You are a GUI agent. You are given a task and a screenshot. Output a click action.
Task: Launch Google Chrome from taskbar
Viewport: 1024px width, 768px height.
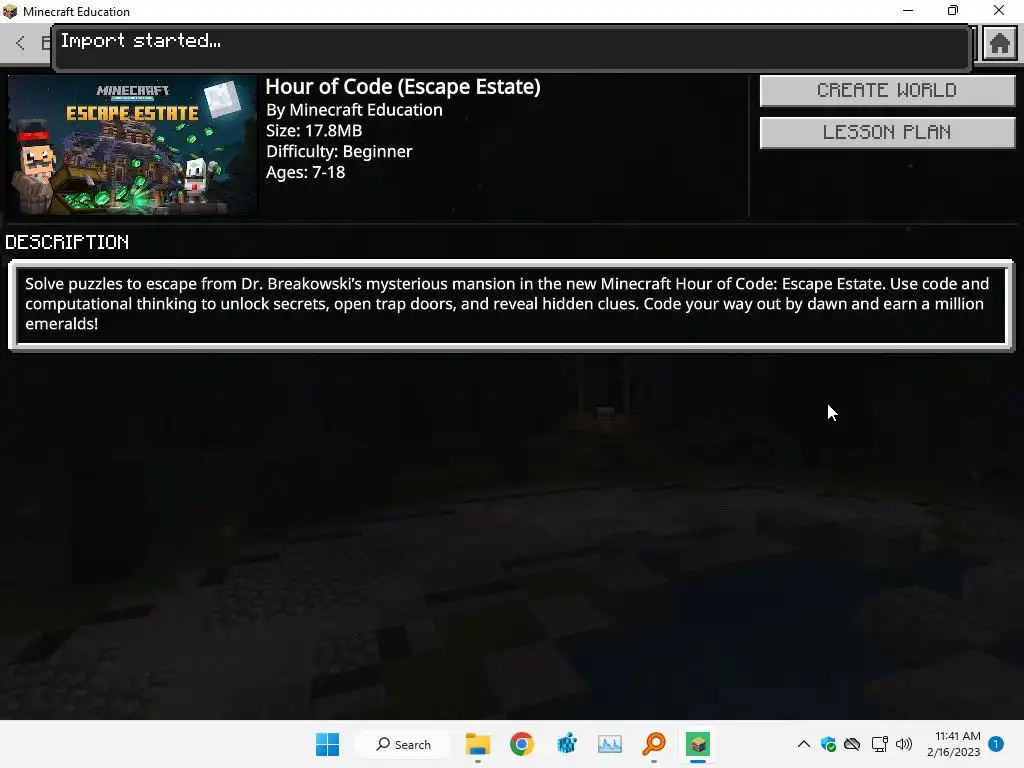[521, 744]
